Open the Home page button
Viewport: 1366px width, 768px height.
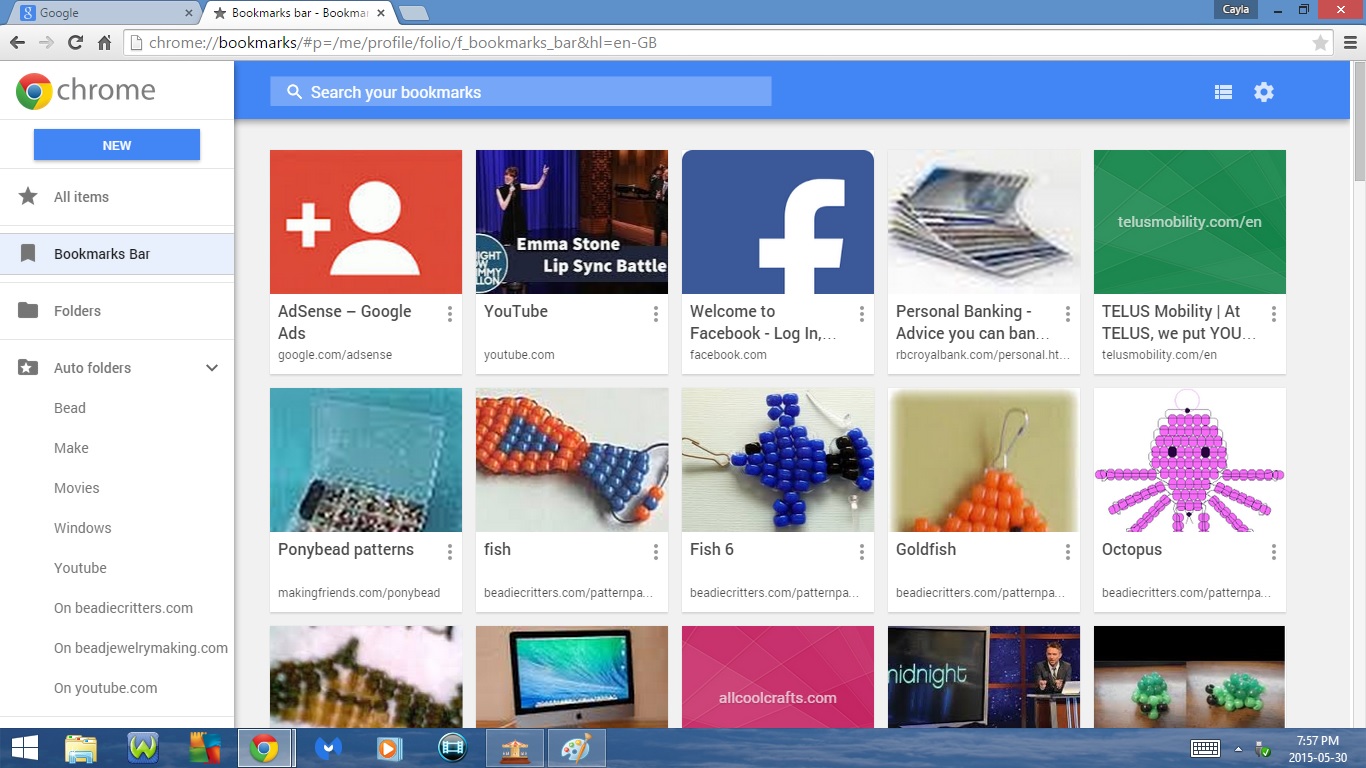104,43
